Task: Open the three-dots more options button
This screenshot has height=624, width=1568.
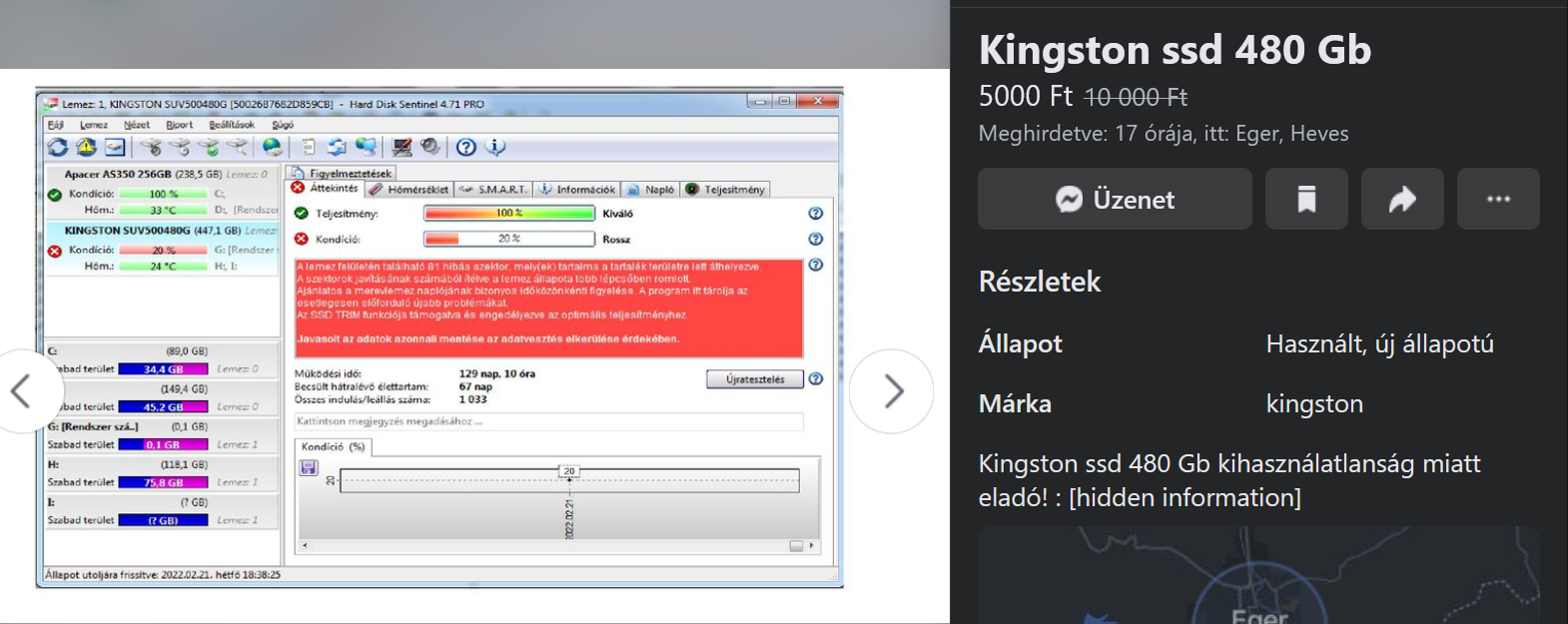Action: pyautogui.click(x=1498, y=199)
